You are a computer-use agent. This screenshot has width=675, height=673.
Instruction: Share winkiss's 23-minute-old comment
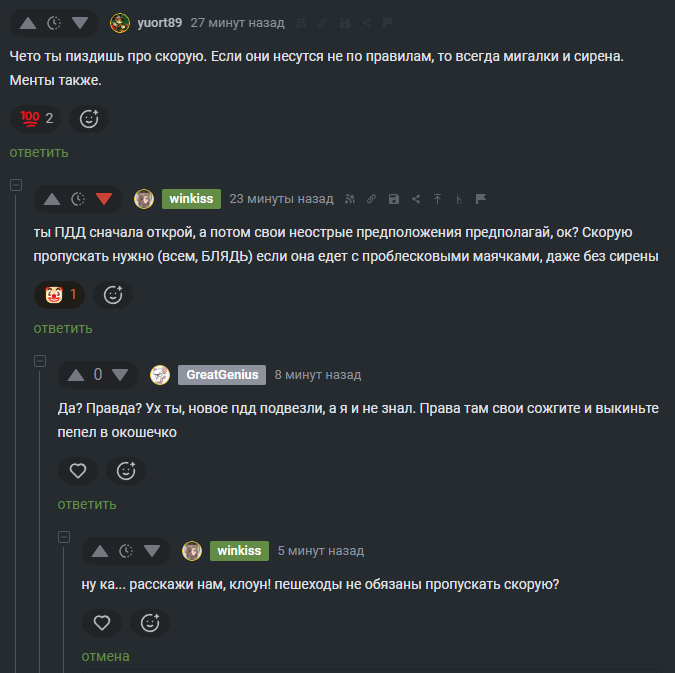[415, 199]
